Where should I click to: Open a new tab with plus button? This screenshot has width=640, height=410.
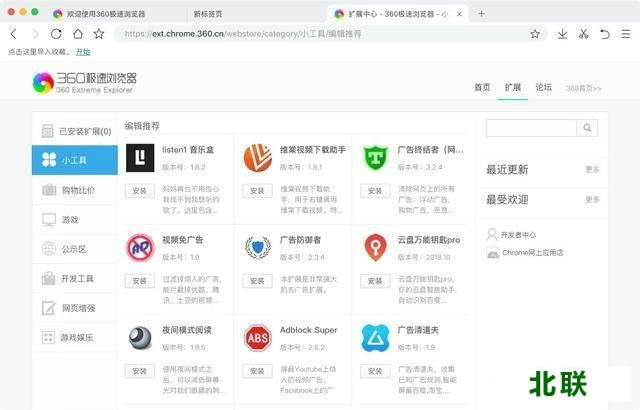pos(482,13)
